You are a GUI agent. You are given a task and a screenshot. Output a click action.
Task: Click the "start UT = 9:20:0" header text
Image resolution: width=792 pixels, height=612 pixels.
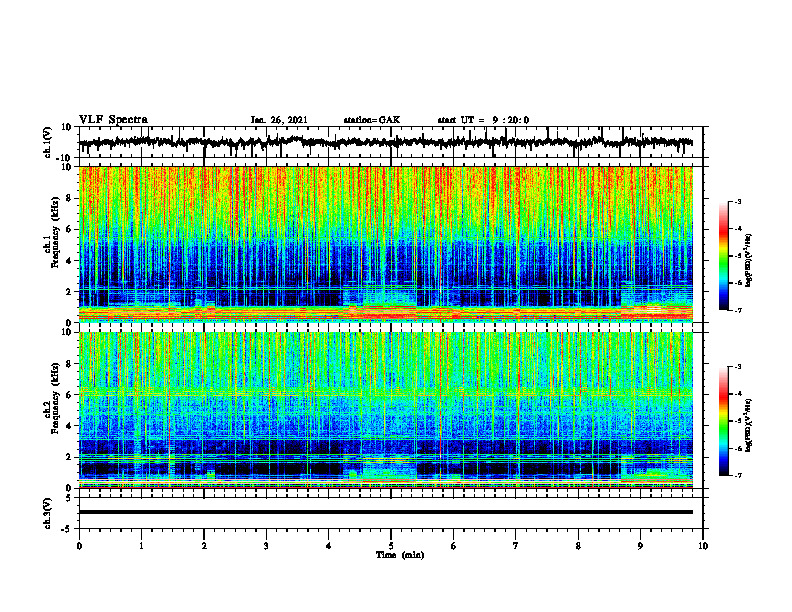pyautogui.click(x=483, y=120)
